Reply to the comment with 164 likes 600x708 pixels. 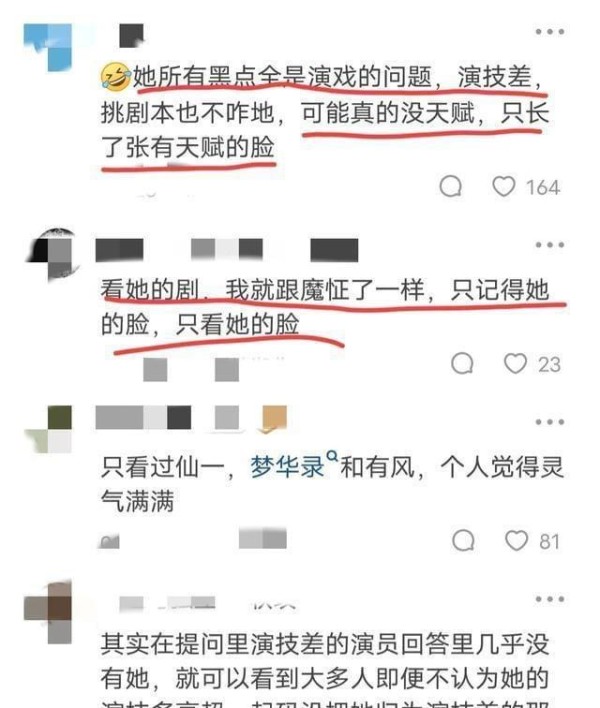(451, 186)
